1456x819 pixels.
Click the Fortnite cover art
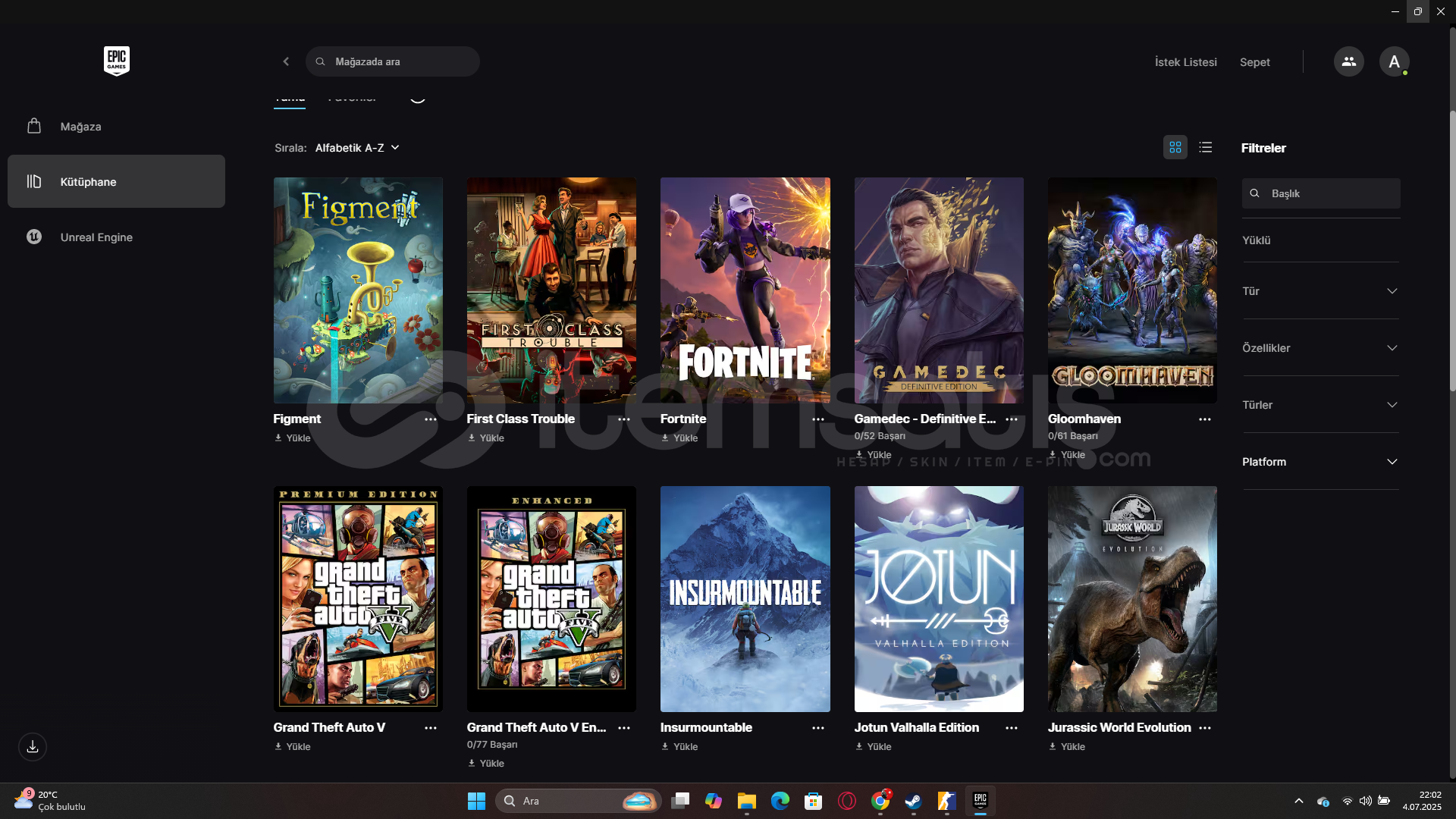tap(745, 290)
